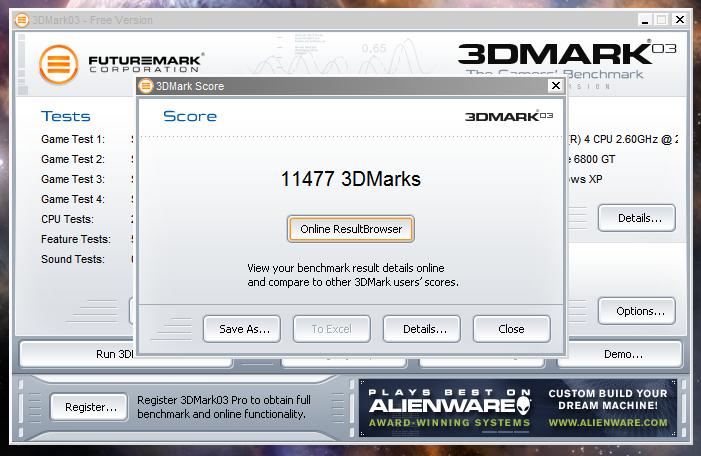
Task: Click the 'Game Test 1:' label
Action: (73, 139)
